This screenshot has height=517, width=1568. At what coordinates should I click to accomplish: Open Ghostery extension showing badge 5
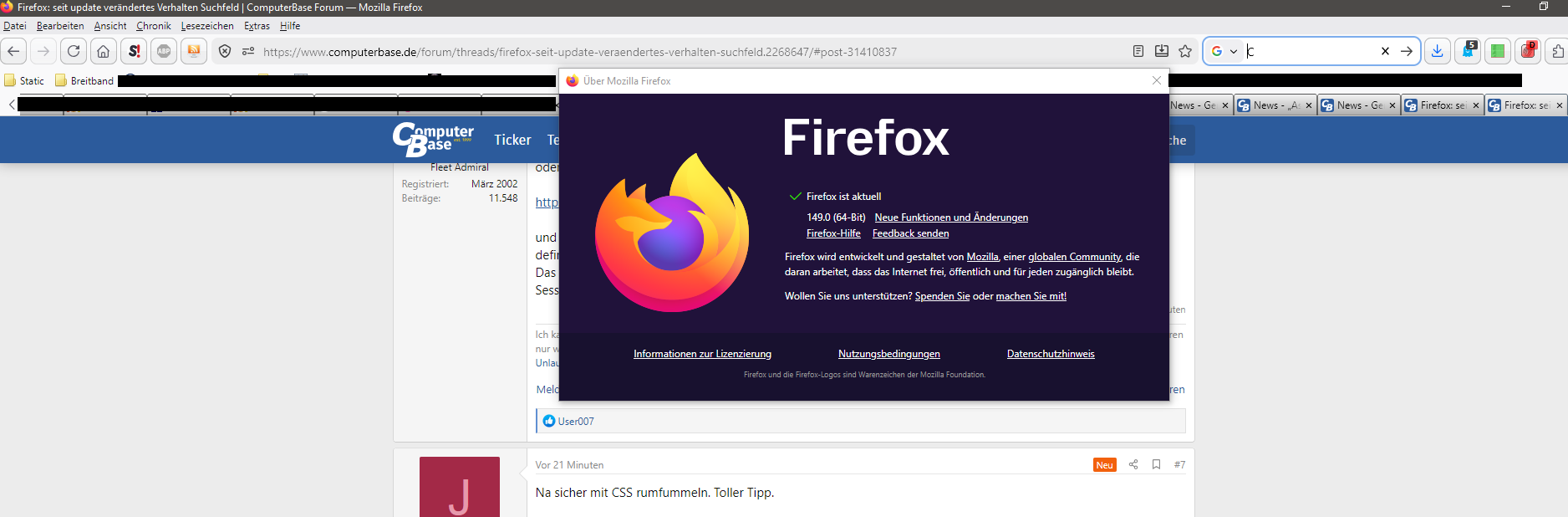pyautogui.click(x=1468, y=51)
